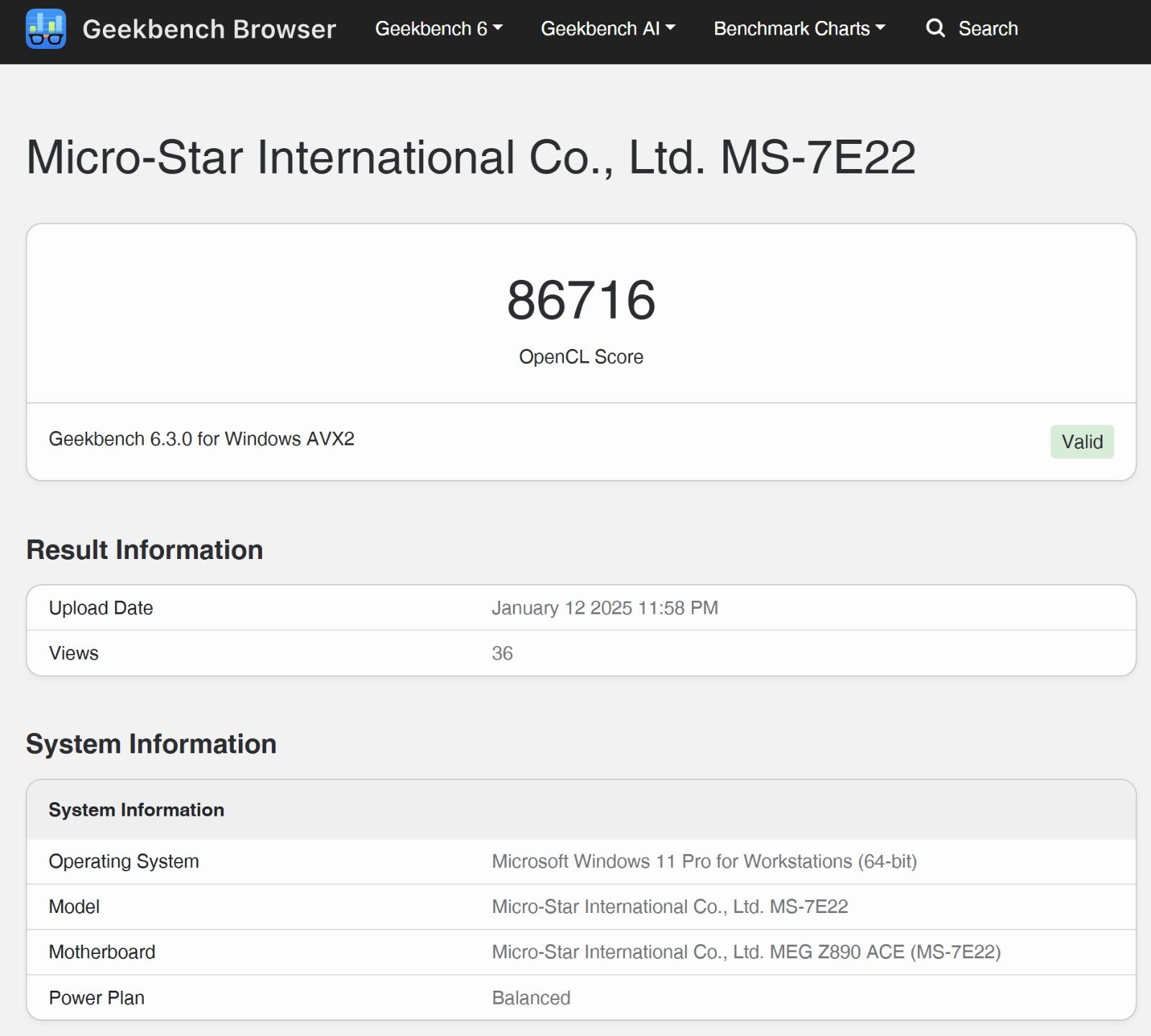Select the 86716 OpenCL score number

coord(581,300)
